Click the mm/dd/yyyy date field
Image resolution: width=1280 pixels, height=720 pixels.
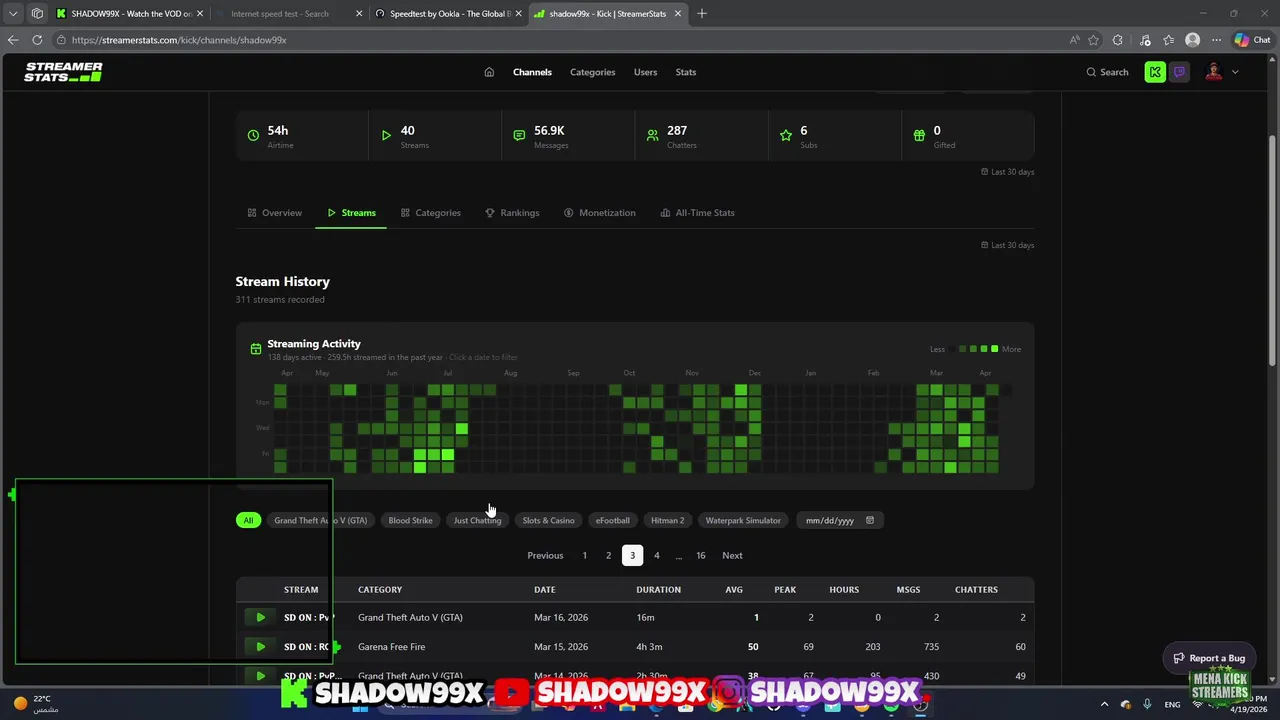[x=839, y=520]
